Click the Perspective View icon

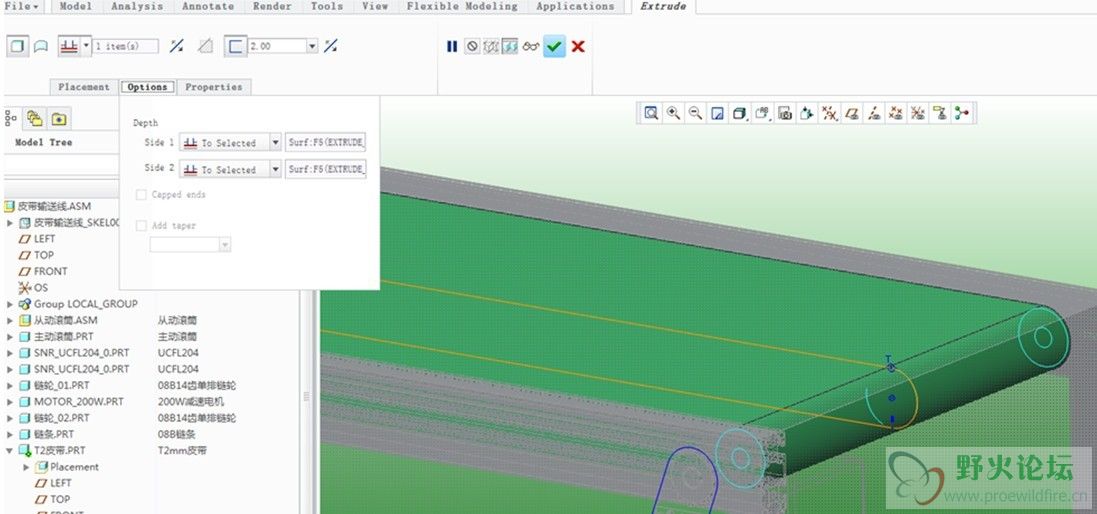pyautogui.click(x=807, y=113)
